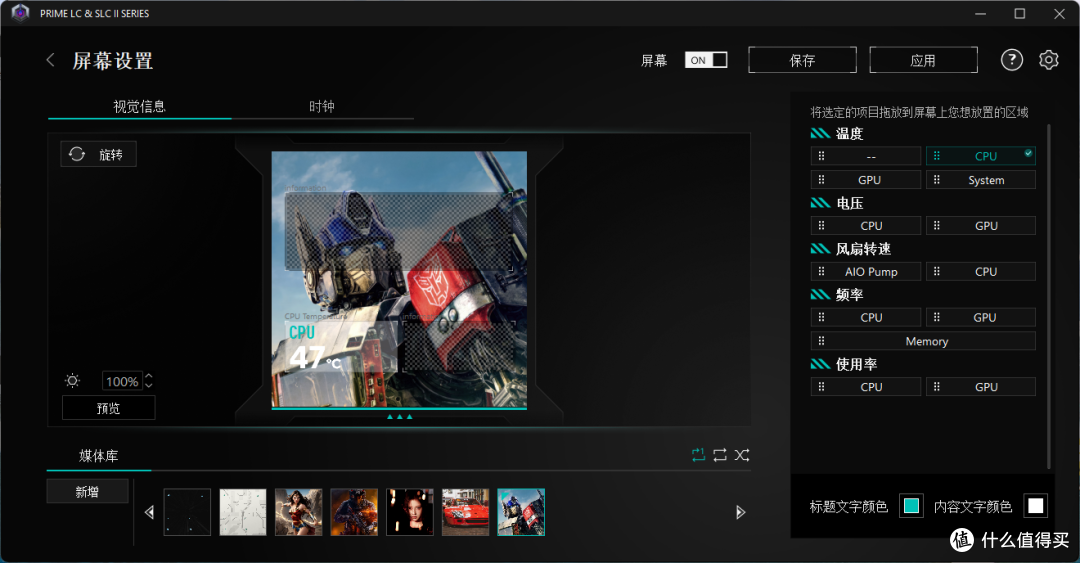
Task: Open the 内容文字颜色 white color swatch
Action: (x=1035, y=506)
